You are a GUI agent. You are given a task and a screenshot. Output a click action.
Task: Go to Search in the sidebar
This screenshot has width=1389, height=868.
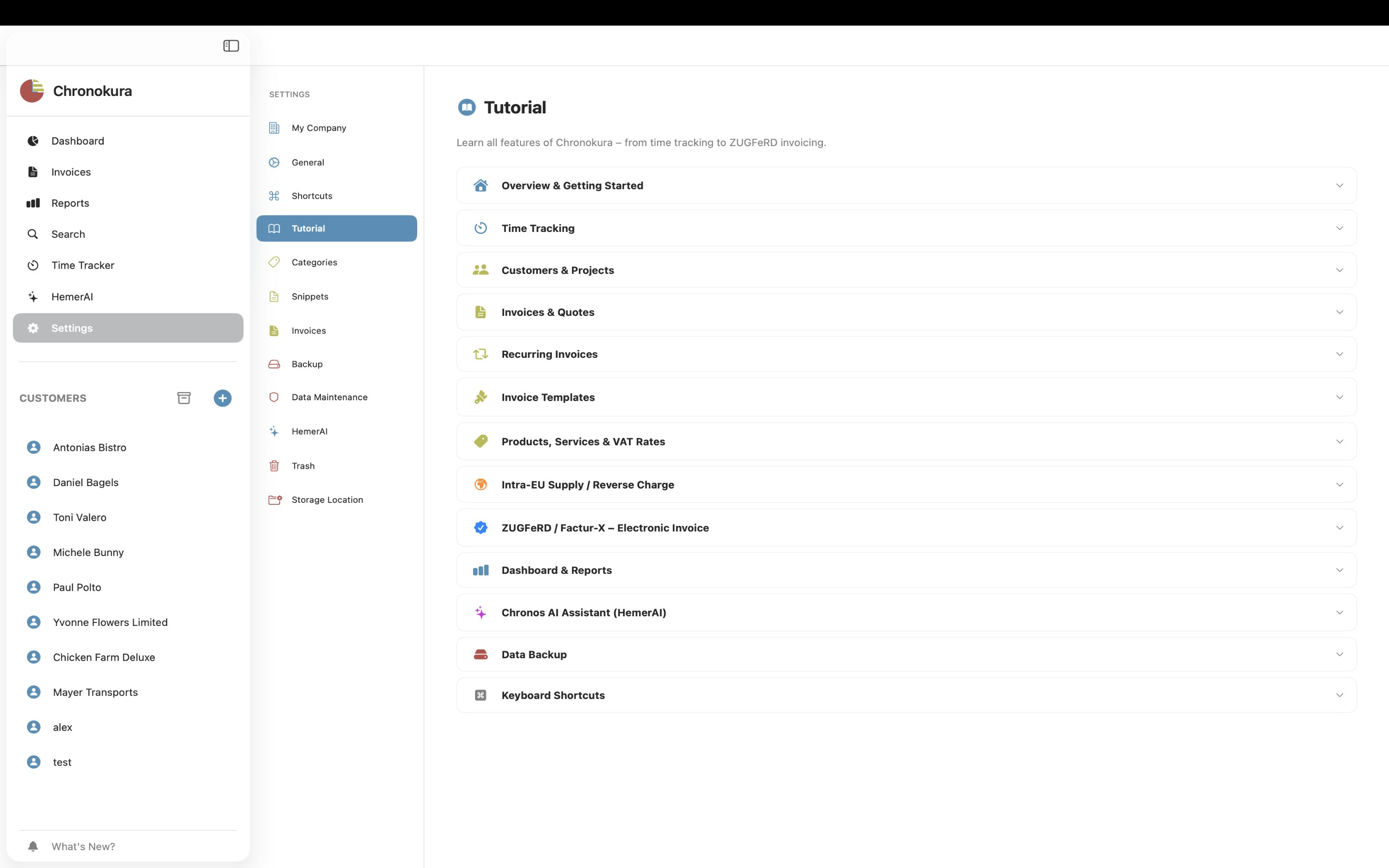click(x=128, y=234)
